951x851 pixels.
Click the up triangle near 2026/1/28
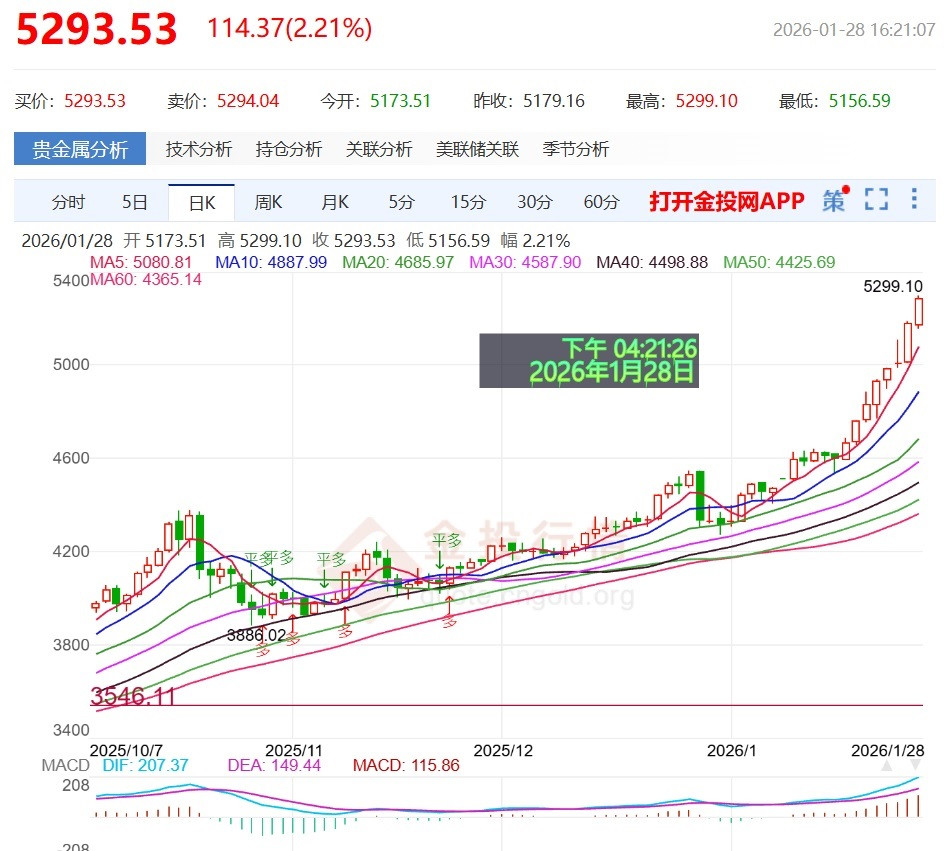click(887, 766)
